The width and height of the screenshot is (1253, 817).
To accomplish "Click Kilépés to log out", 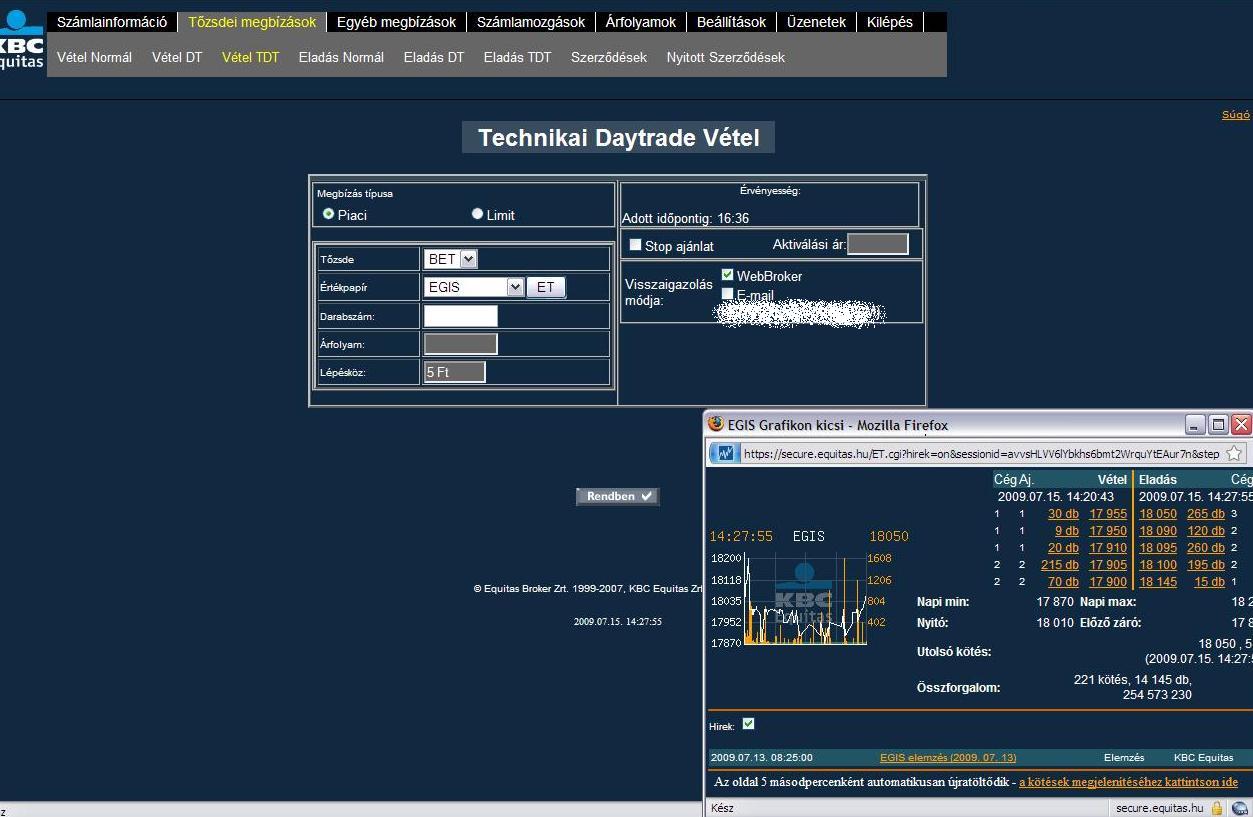I will pos(890,22).
